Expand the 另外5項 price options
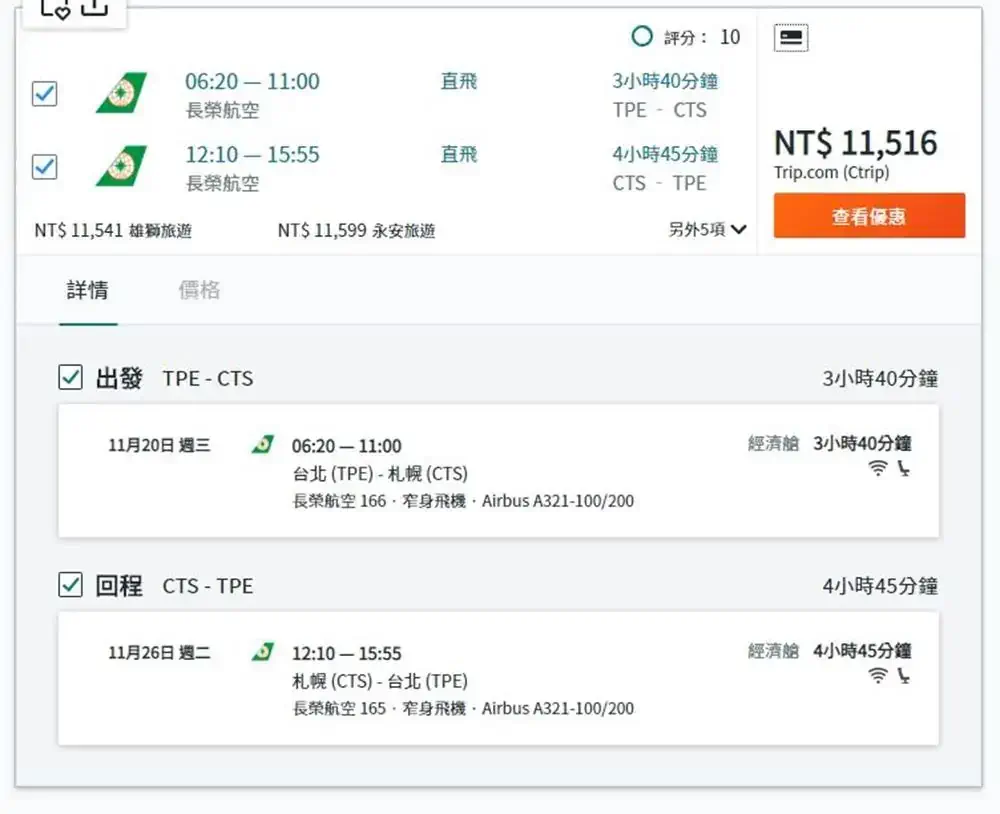The height and width of the screenshot is (814, 1000). click(x=707, y=230)
